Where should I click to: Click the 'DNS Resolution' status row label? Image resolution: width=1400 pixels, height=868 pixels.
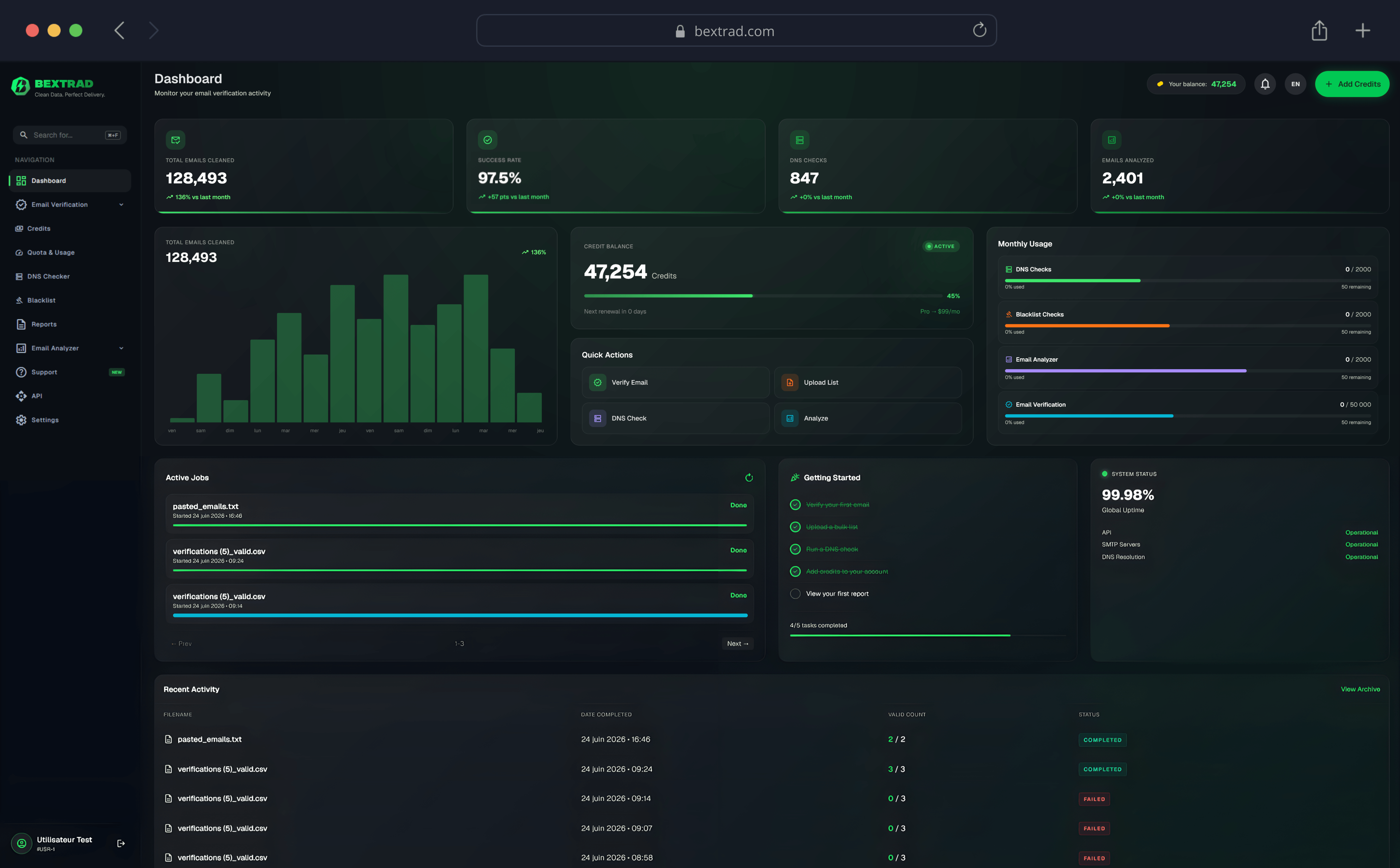(1123, 557)
